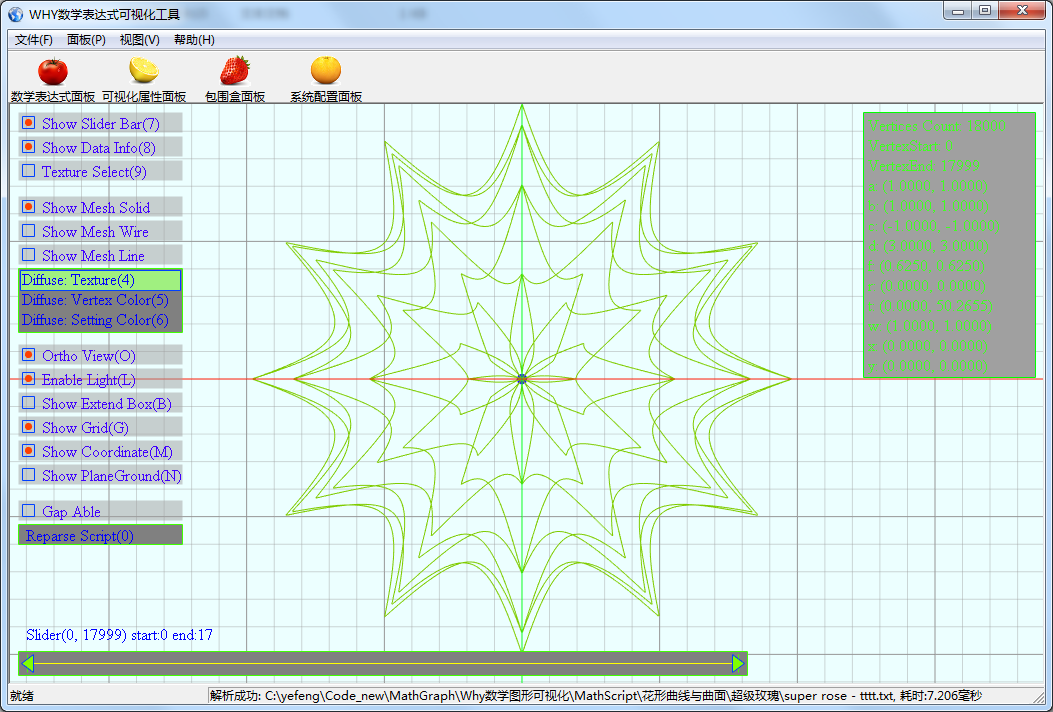Viewport: 1053px width, 712px height.
Task: Enable Texture Select(9) checkbox
Action: (x=29, y=171)
